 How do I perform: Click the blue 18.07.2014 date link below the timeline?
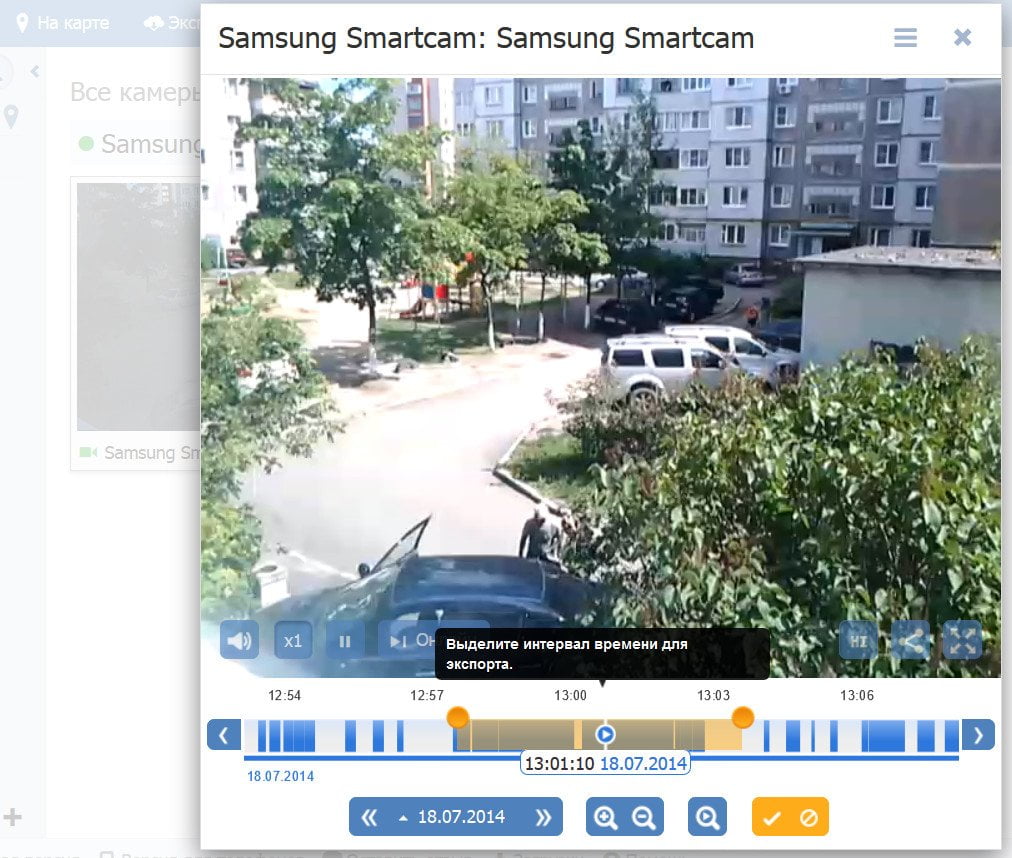pos(281,776)
